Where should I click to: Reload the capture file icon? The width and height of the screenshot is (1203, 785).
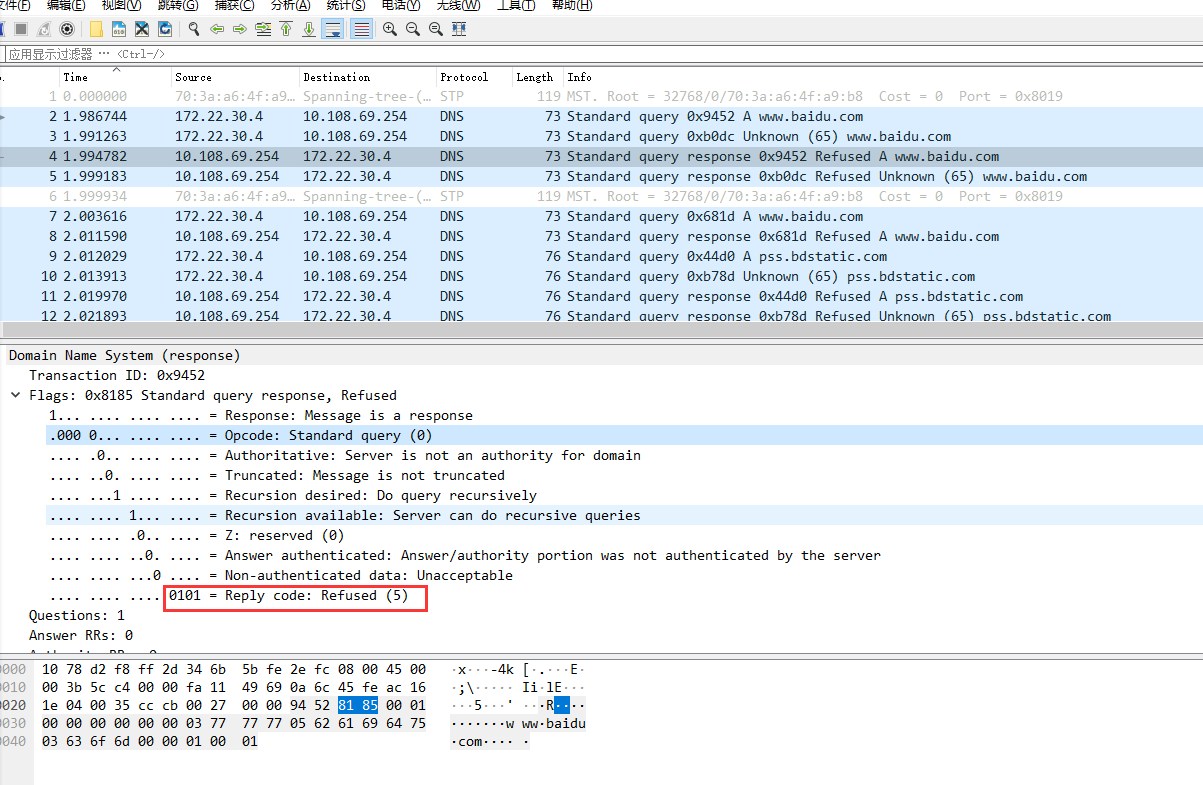click(165, 29)
